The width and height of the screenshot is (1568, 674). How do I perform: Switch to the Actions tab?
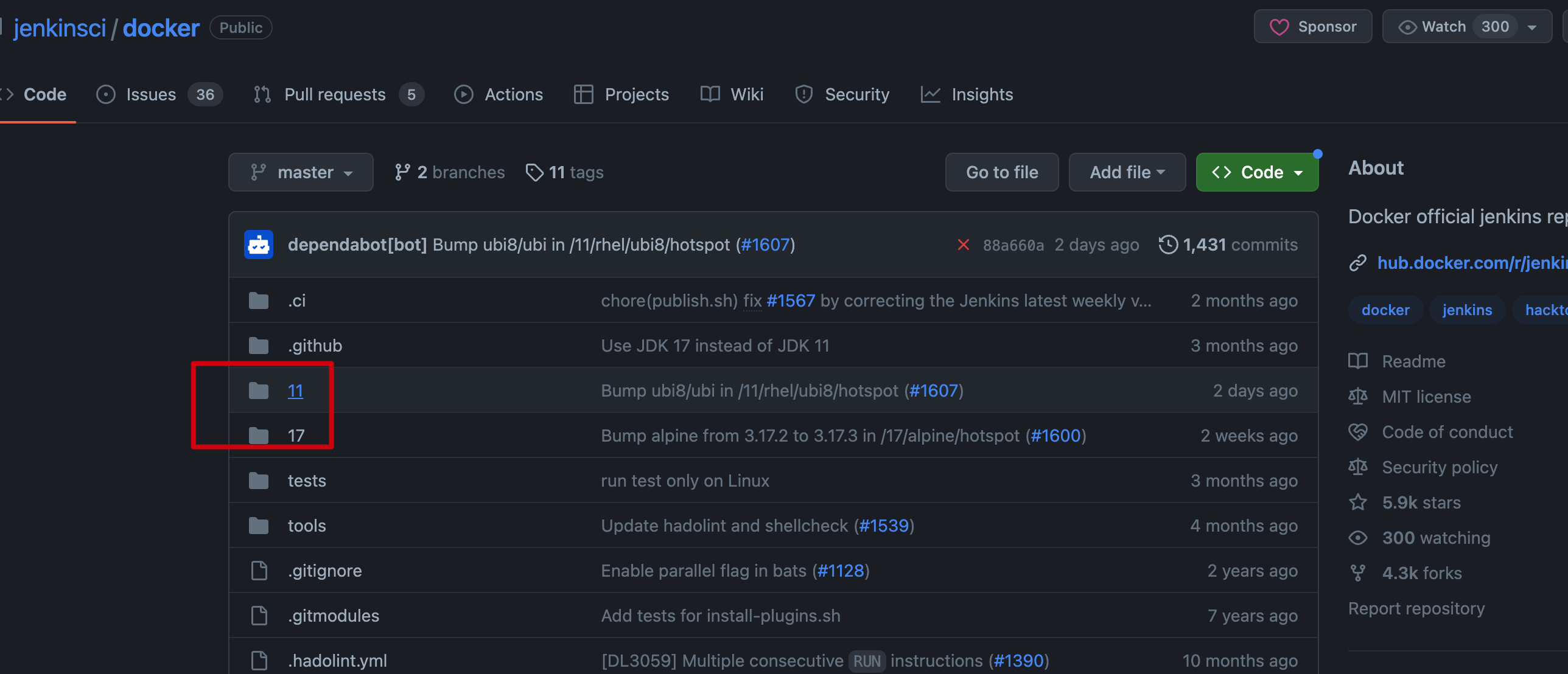click(x=499, y=94)
